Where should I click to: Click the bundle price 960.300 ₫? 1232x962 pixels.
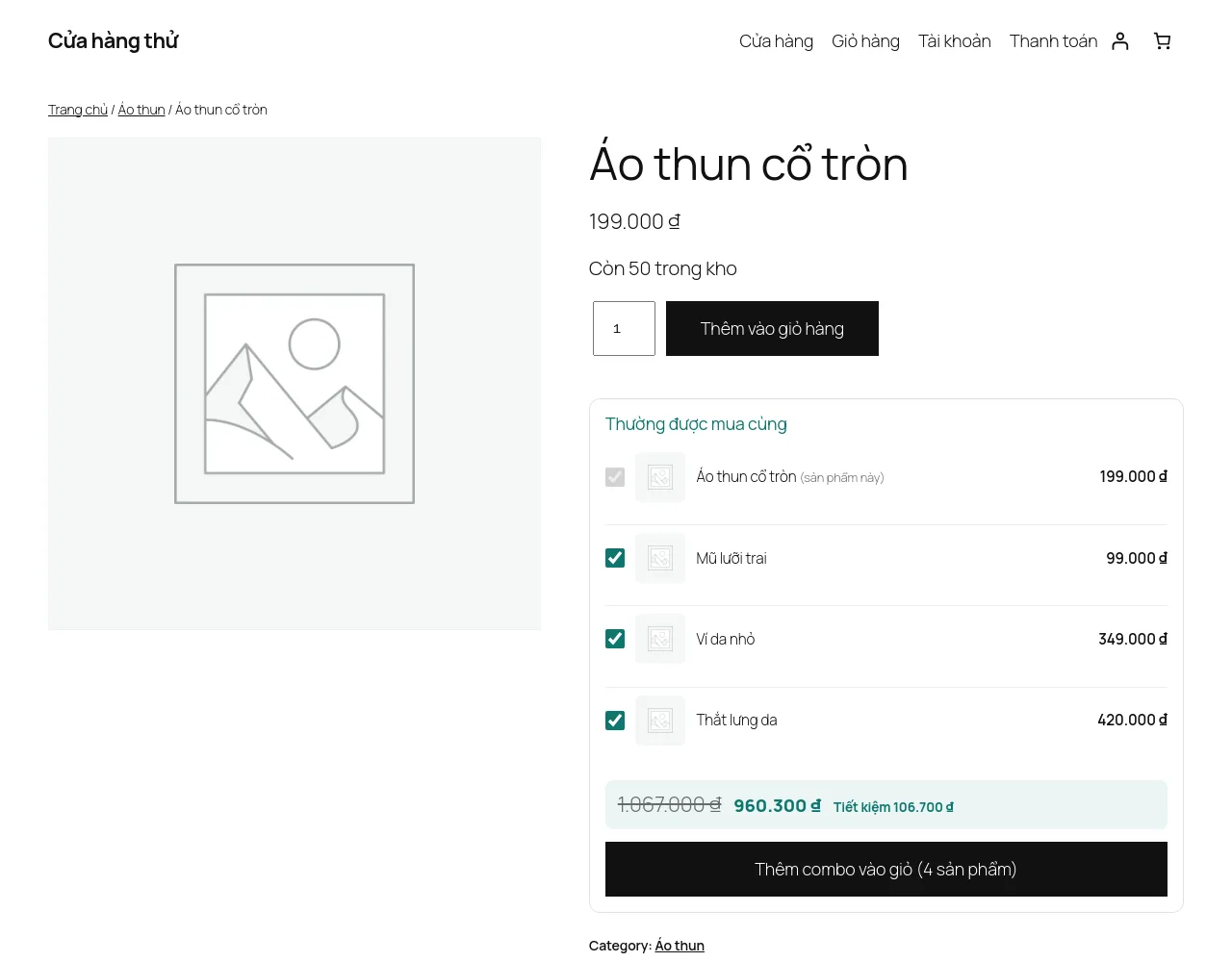(x=778, y=805)
